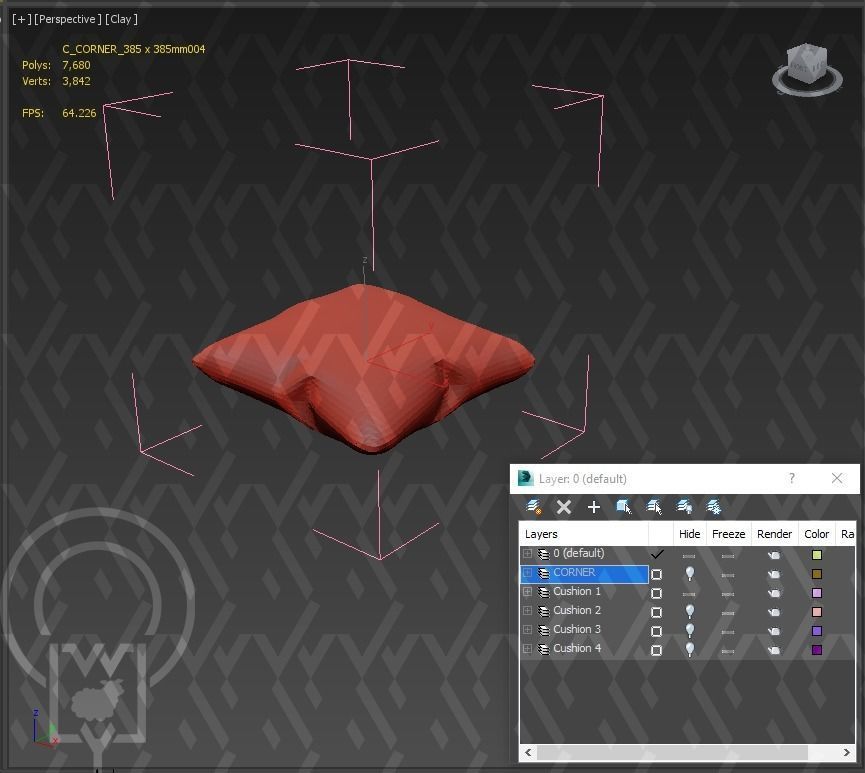
Task: Click the Hide column header
Action: [x=689, y=534]
